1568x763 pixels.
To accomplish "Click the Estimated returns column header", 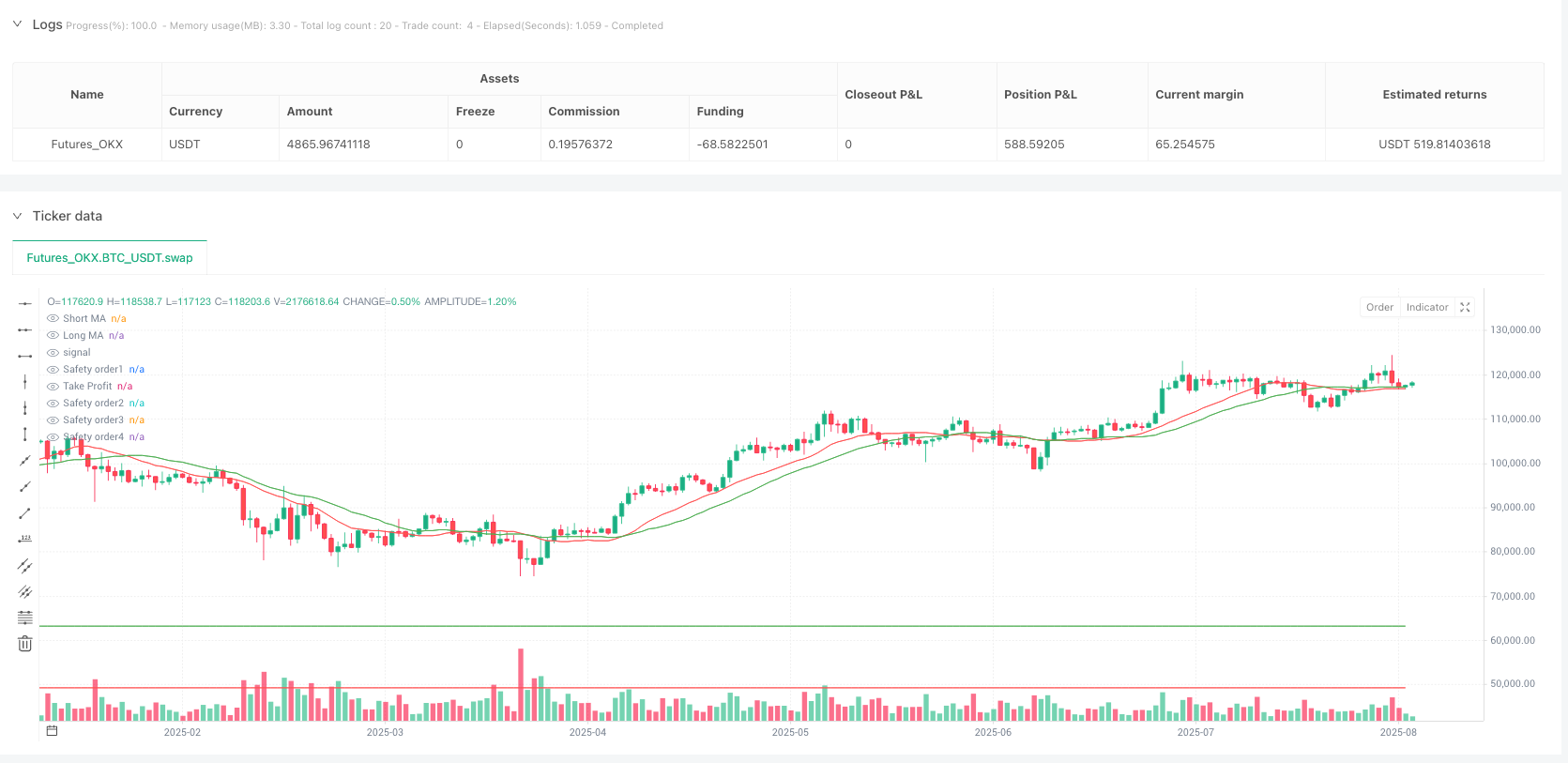I will click(x=1434, y=95).
